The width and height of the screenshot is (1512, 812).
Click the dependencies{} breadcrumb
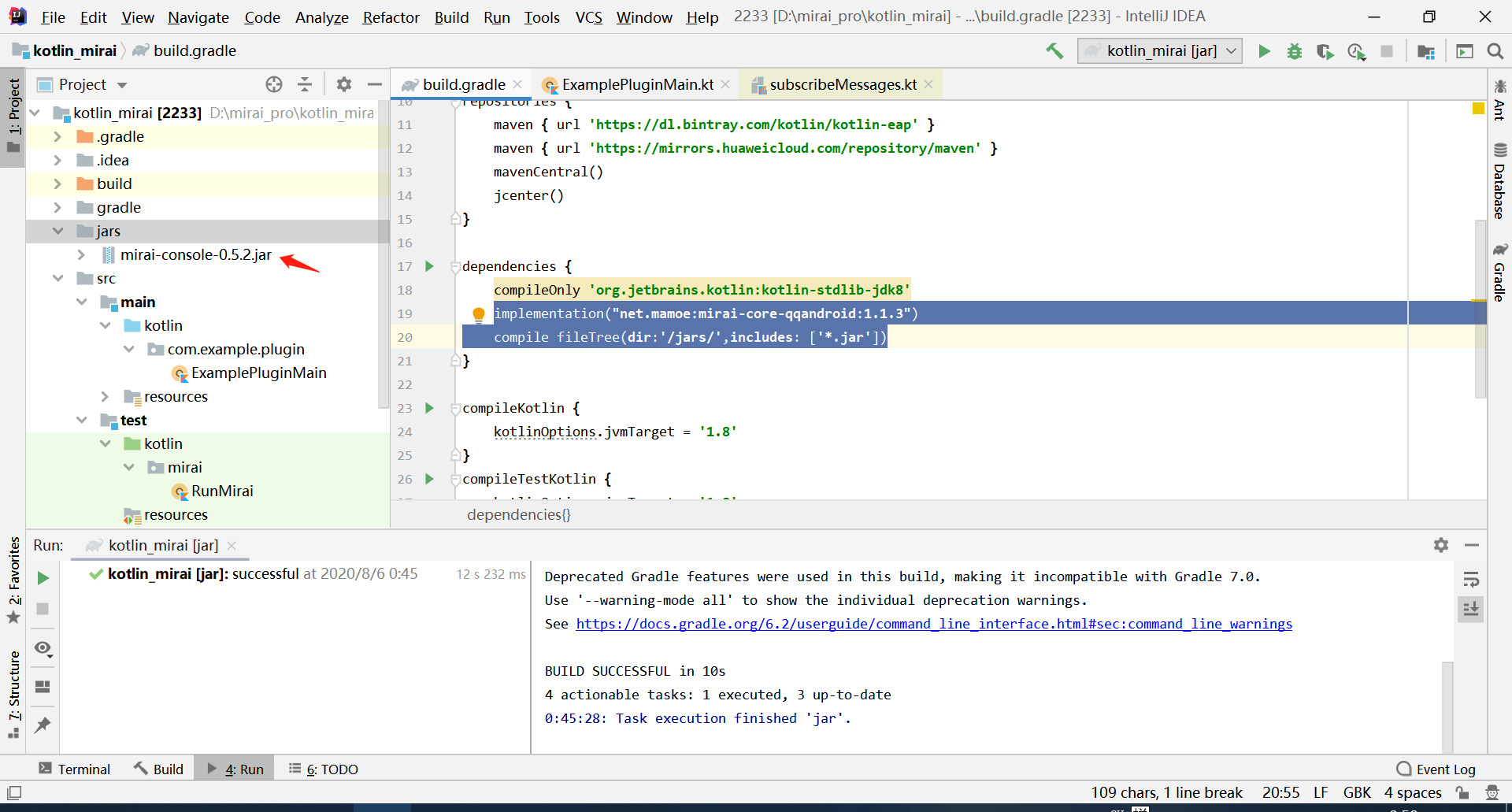(x=519, y=514)
